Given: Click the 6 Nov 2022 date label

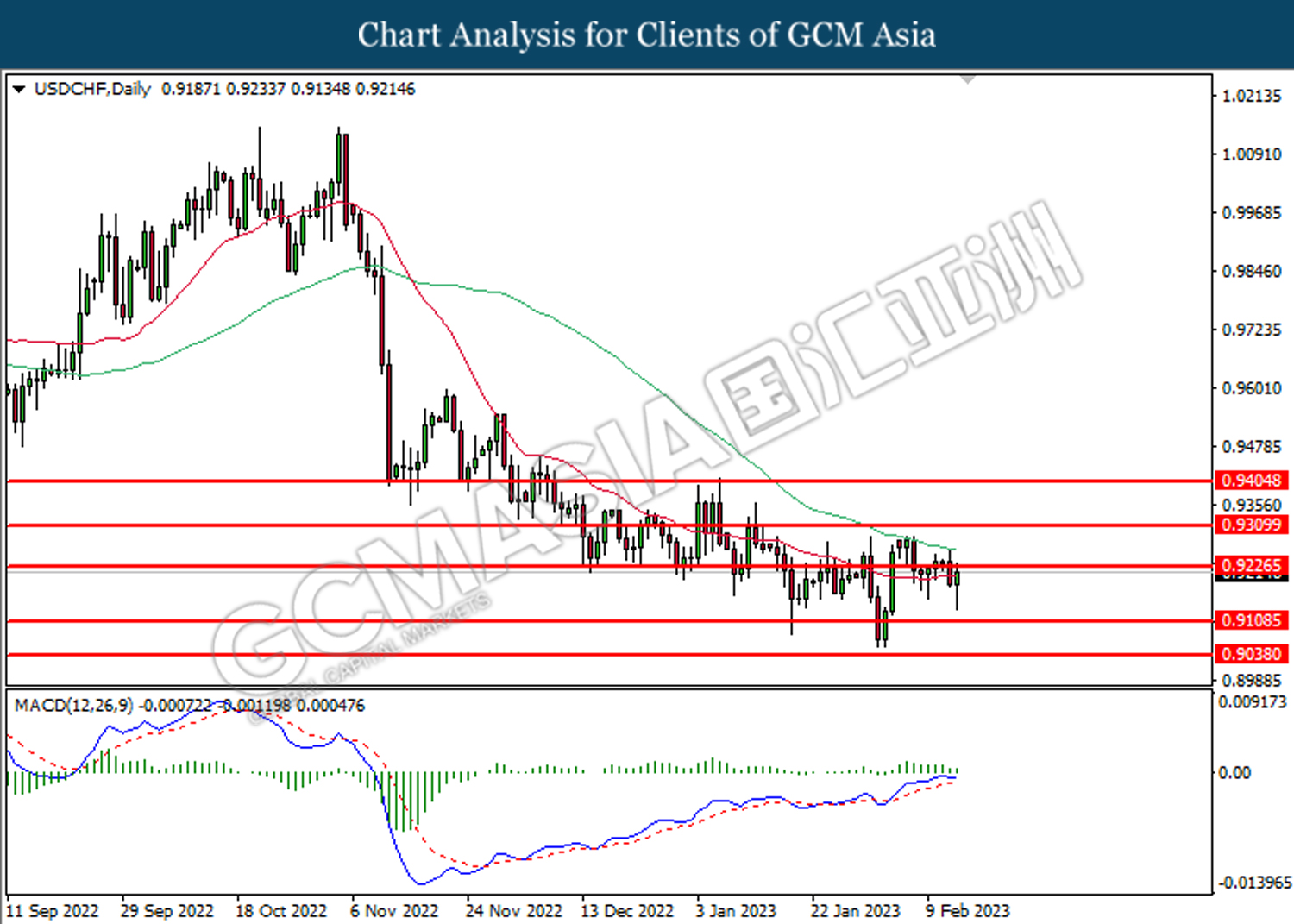Looking at the screenshot, I should pos(394,911).
